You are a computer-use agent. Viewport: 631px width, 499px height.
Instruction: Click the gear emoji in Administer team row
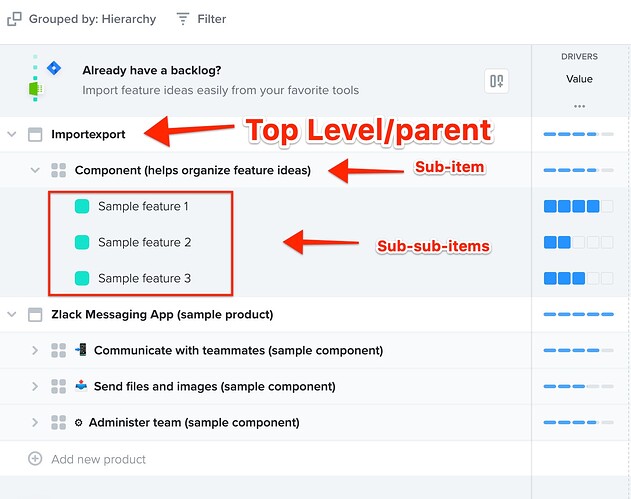[x=78, y=423]
